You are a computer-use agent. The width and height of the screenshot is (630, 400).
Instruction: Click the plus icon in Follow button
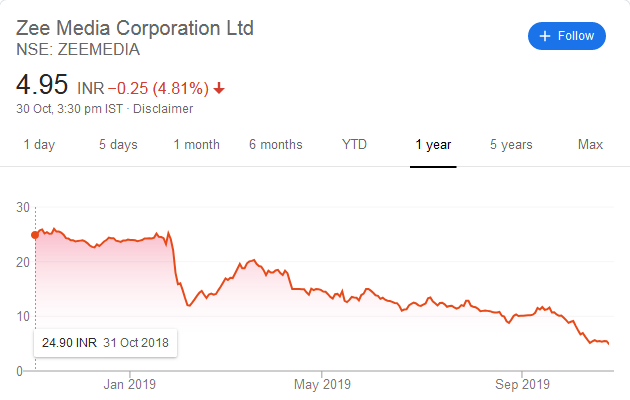(545, 36)
